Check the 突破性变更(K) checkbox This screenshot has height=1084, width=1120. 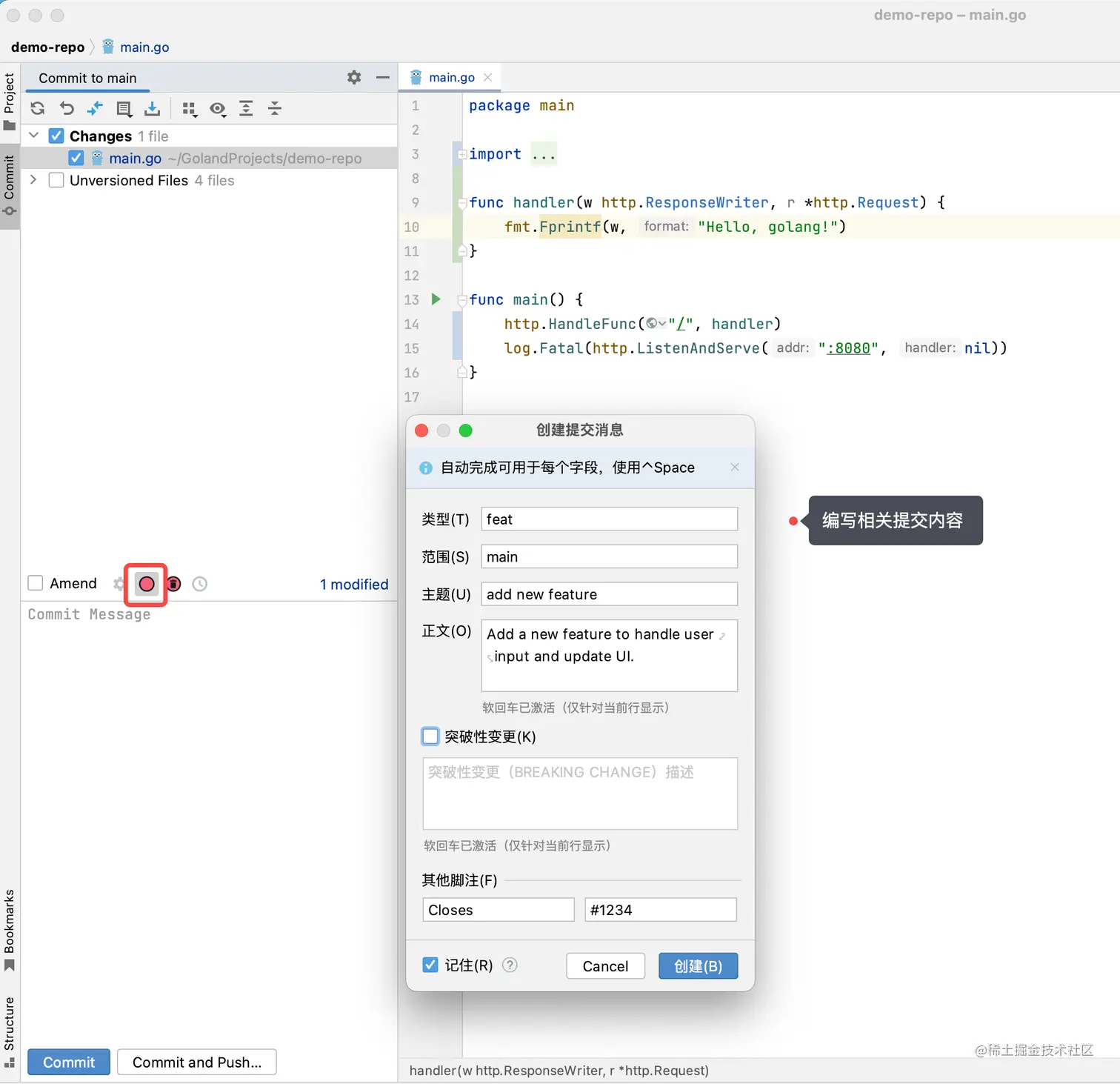pyautogui.click(x=430, y=736)
